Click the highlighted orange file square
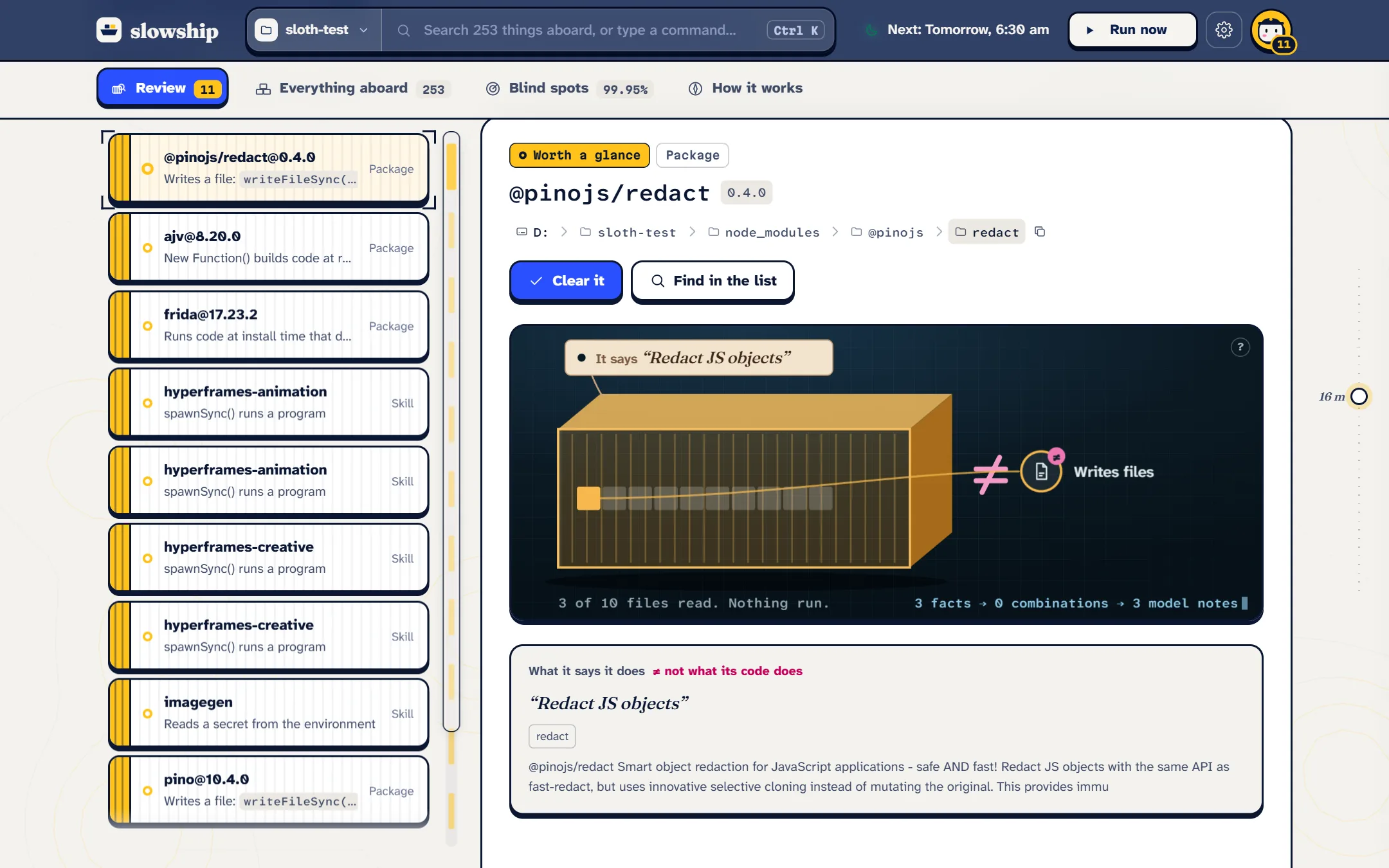 588,498
